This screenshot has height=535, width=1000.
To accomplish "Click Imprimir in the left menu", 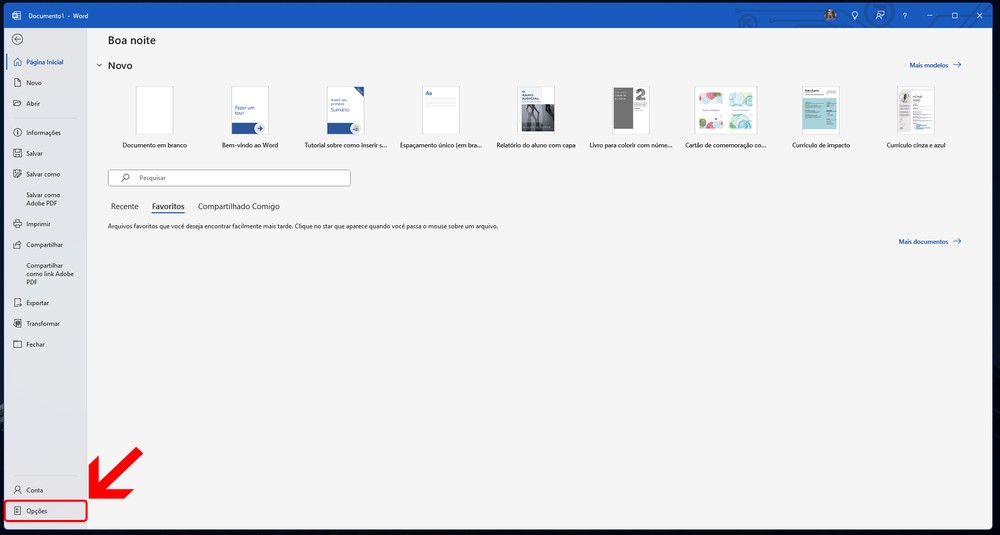I will 38,224.
